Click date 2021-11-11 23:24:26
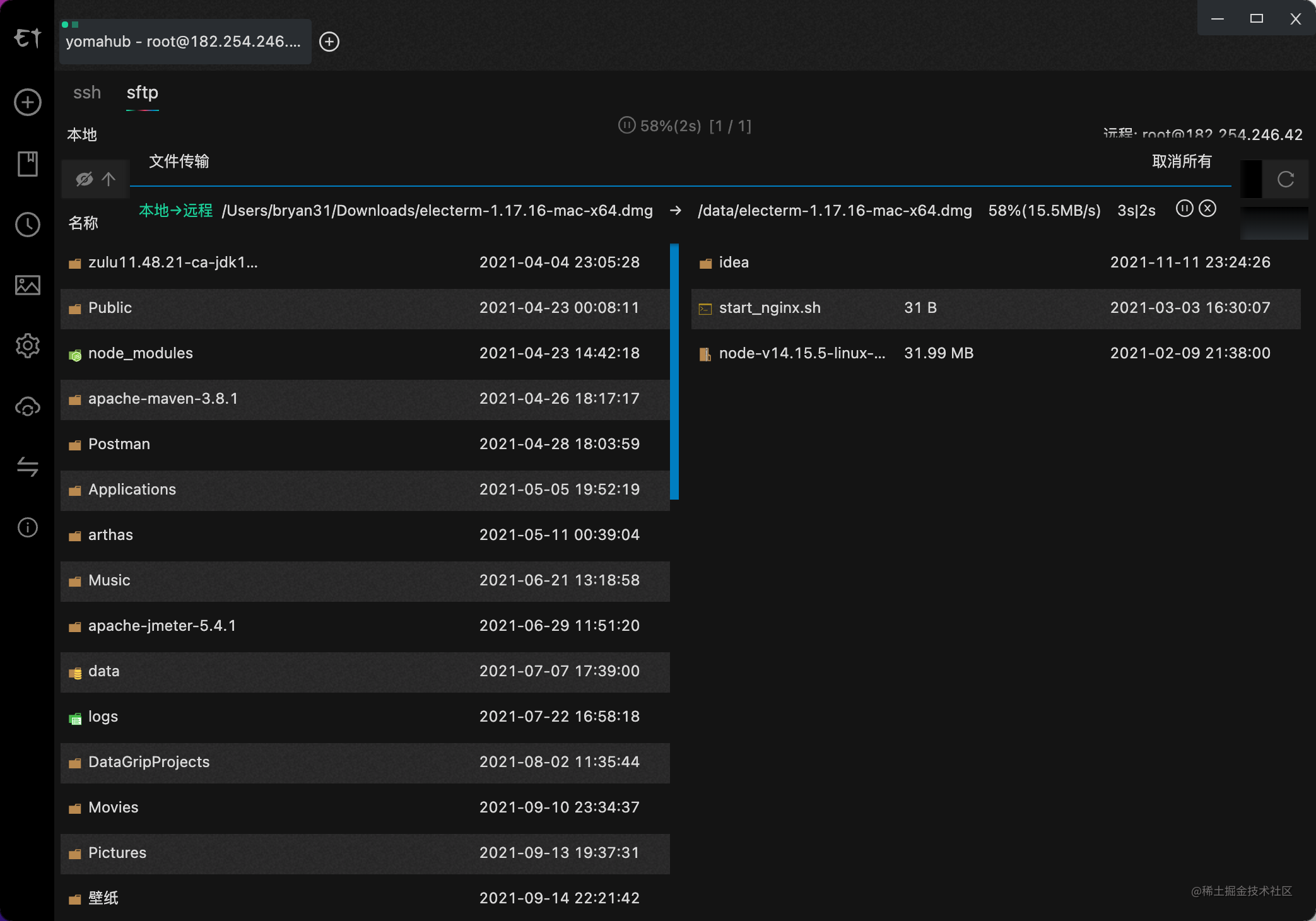 click(x=1190, y=262)
